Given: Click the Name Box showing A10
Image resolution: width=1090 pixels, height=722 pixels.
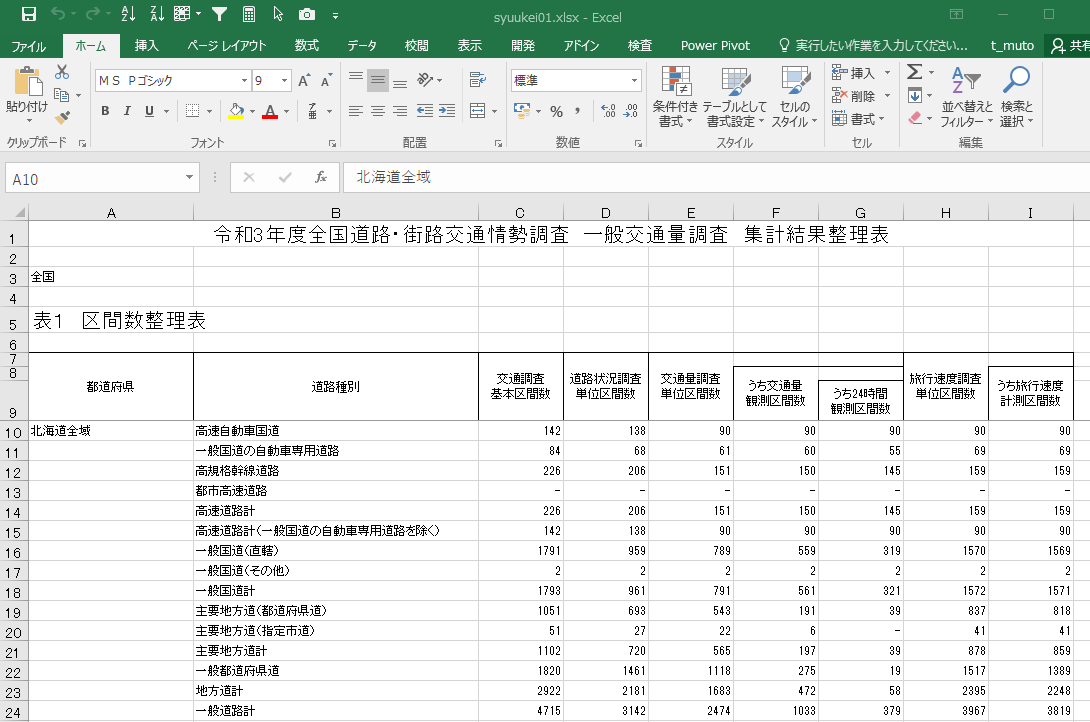Looking at the screenshot, I should pyautogui.click(x=94, y=179).
